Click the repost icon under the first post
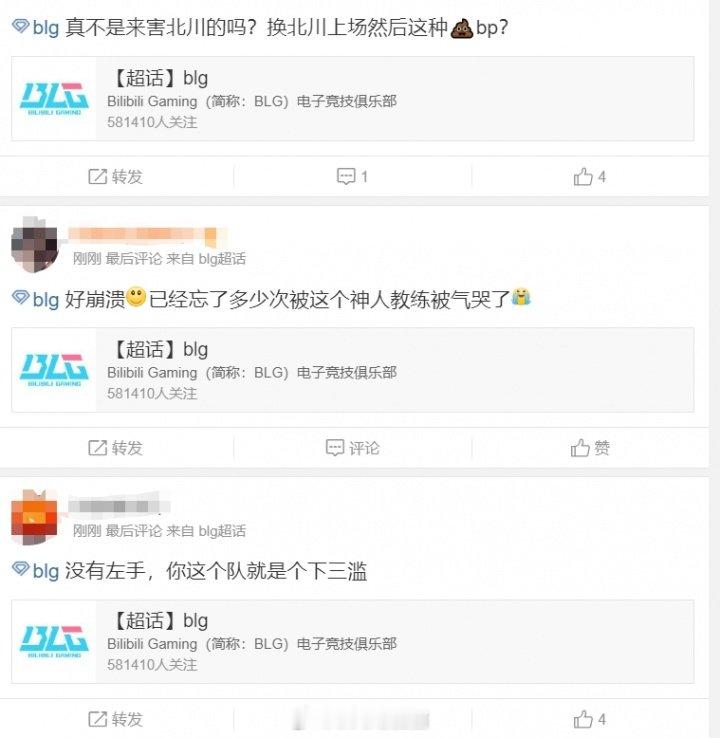 click(97, 177)
